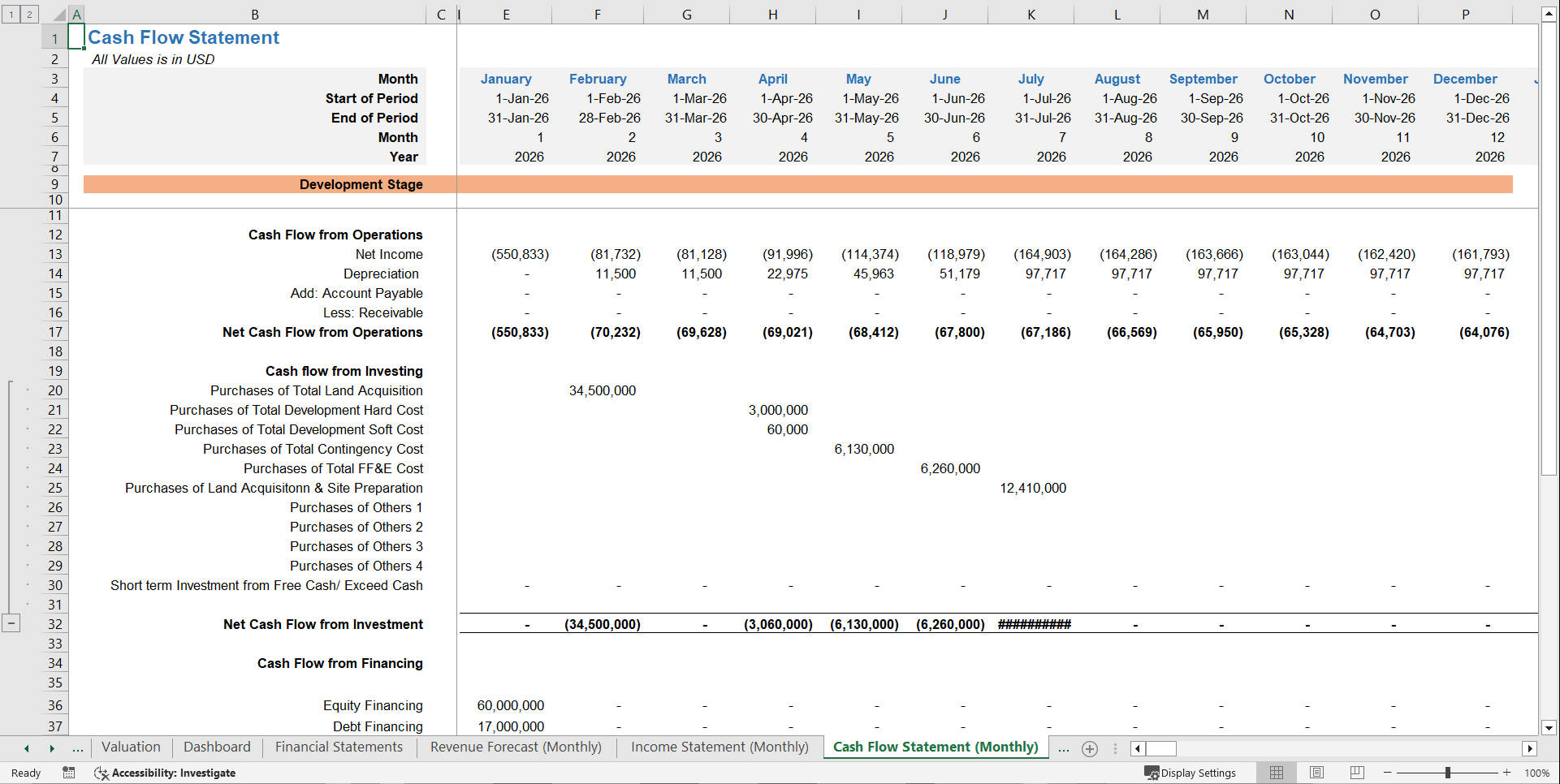Select the column E header
The height and width of the screenshot is (784, 1560).
point(507,14)
